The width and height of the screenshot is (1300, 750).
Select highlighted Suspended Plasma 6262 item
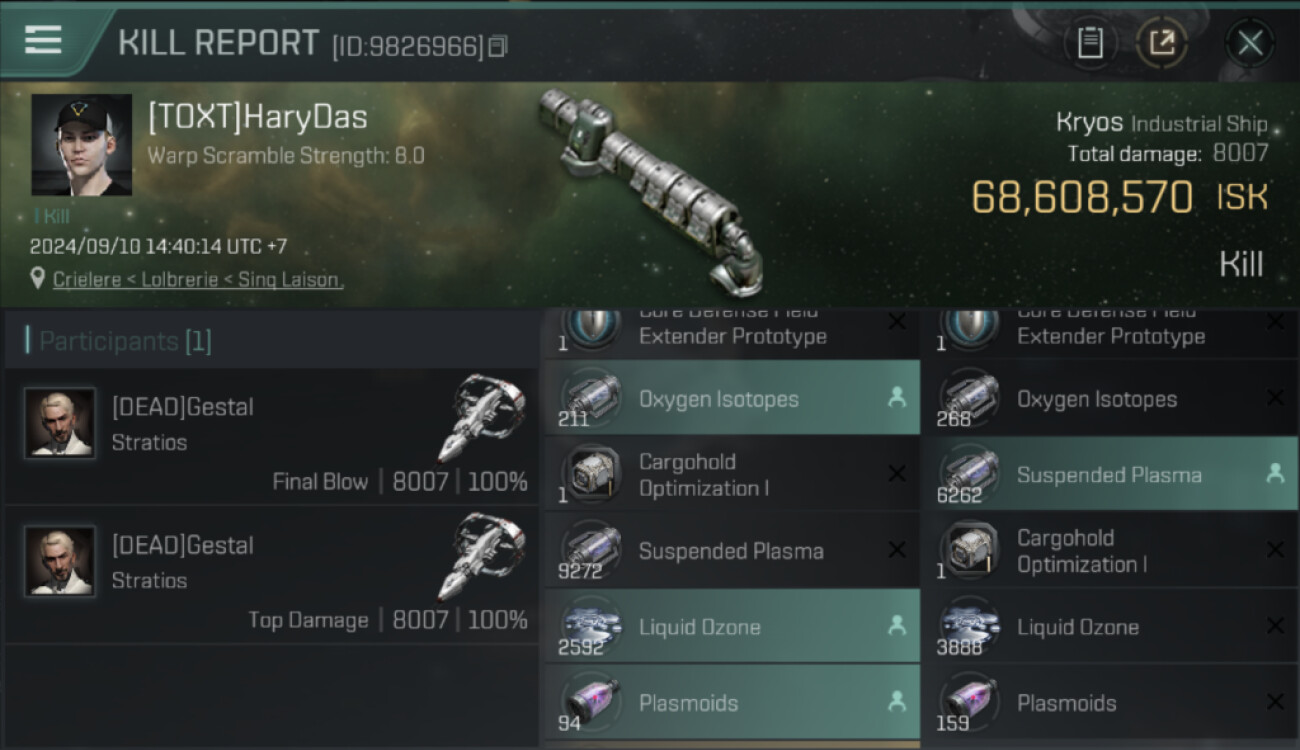[x=1110, y=474]
